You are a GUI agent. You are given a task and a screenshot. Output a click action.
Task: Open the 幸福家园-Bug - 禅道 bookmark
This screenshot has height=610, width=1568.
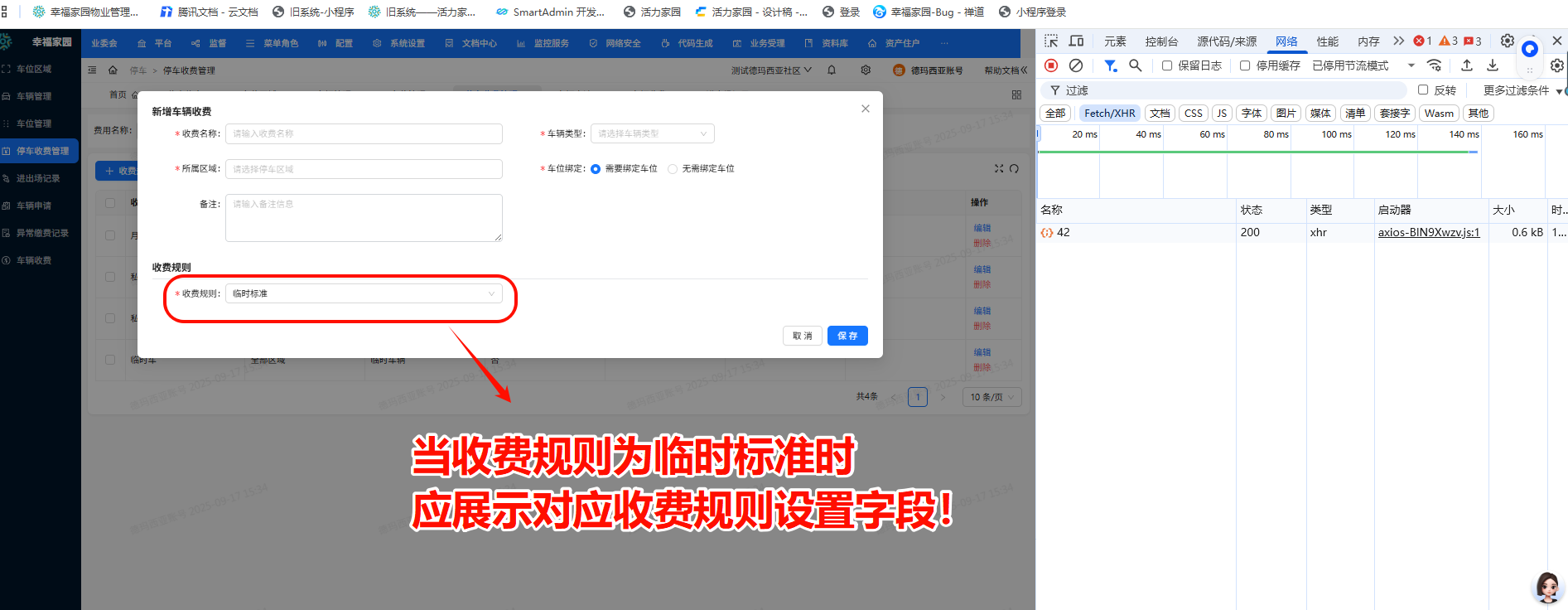point(929,12)
